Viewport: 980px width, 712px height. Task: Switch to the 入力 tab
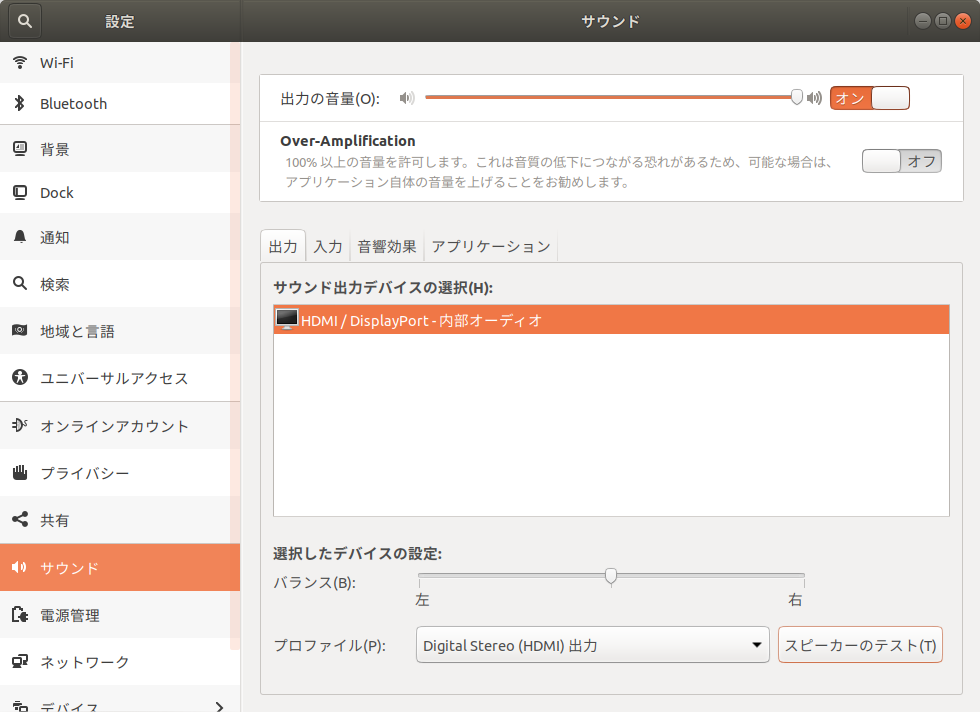pos(328,246)
